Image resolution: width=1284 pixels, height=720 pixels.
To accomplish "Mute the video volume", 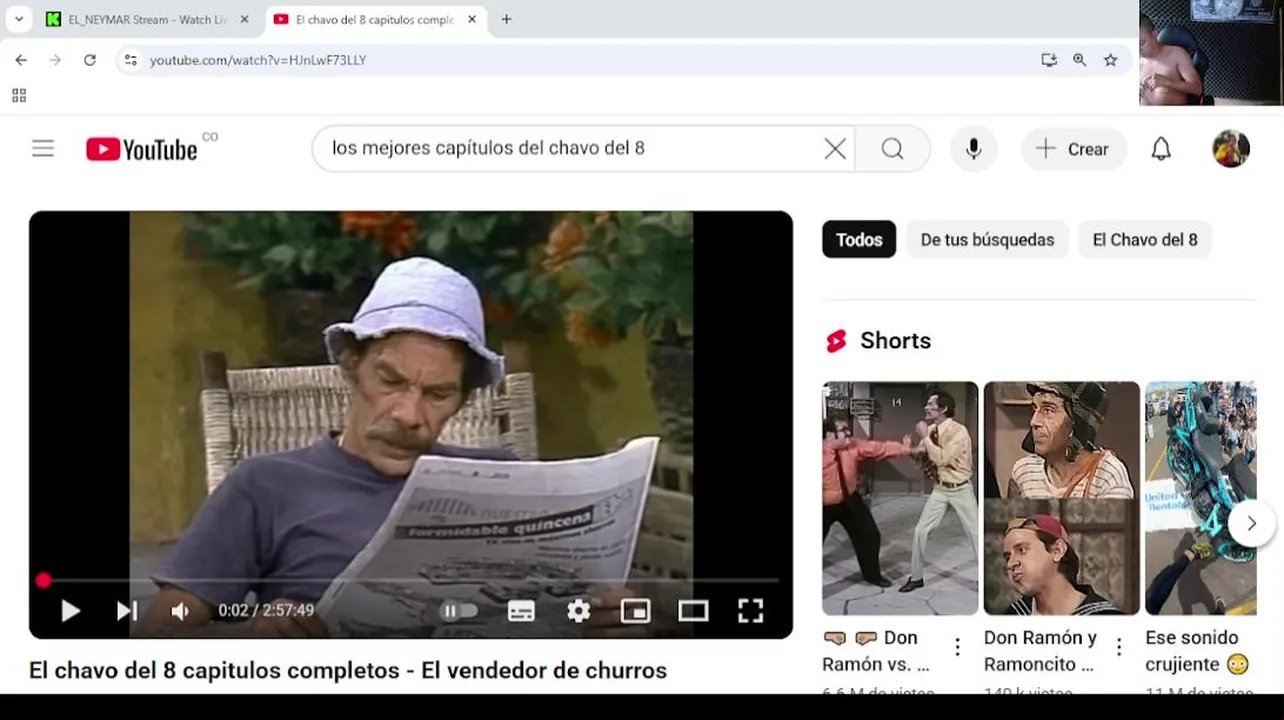I will click(x=181, y=610).
